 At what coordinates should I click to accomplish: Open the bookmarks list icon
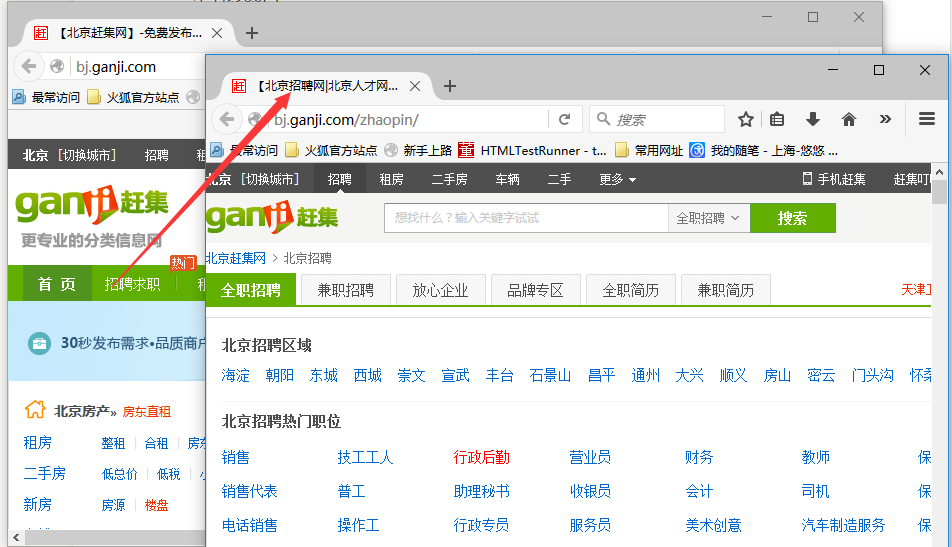click(x=777, y=119)
